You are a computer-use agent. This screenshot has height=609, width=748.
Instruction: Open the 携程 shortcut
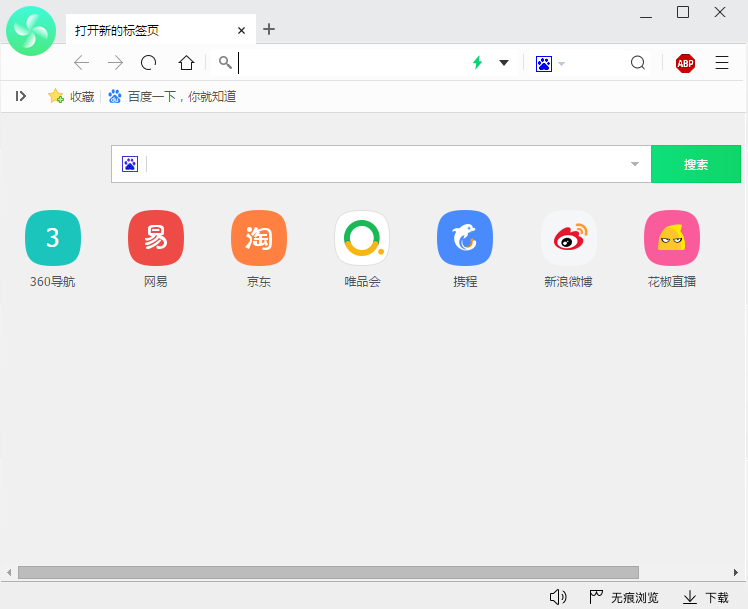pyautogui.click(x=465, y=249)
